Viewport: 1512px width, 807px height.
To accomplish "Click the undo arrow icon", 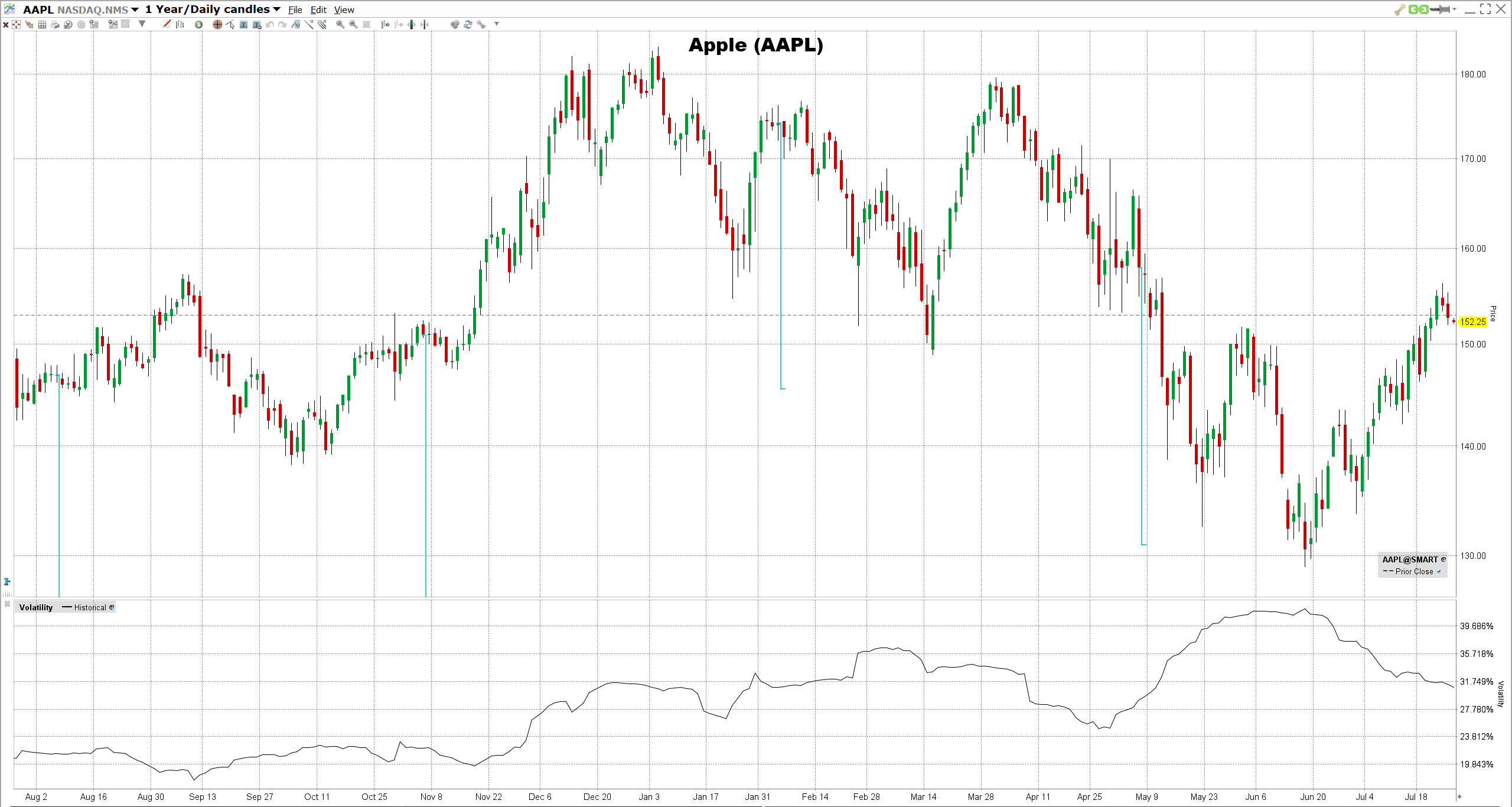I will [x=269, y=24].
